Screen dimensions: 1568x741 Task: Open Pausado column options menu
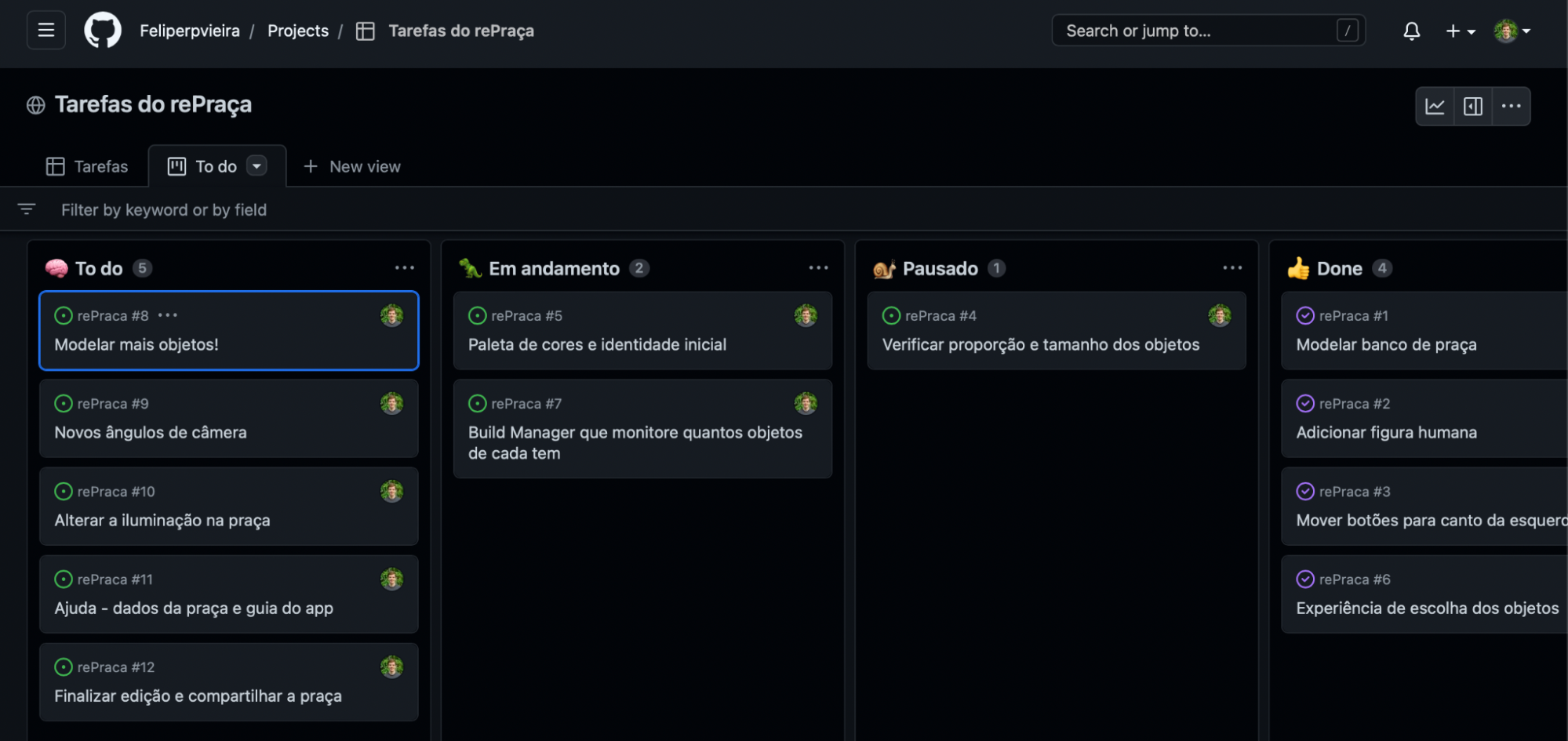(1232, 267)
